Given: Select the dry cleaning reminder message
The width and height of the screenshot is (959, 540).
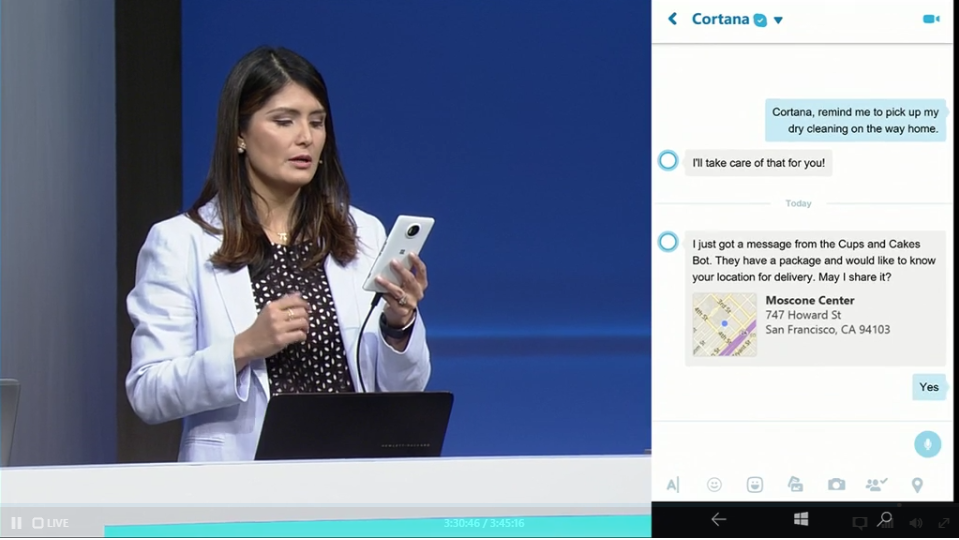Looking at the screenshot, I should [x=855, y=120].
